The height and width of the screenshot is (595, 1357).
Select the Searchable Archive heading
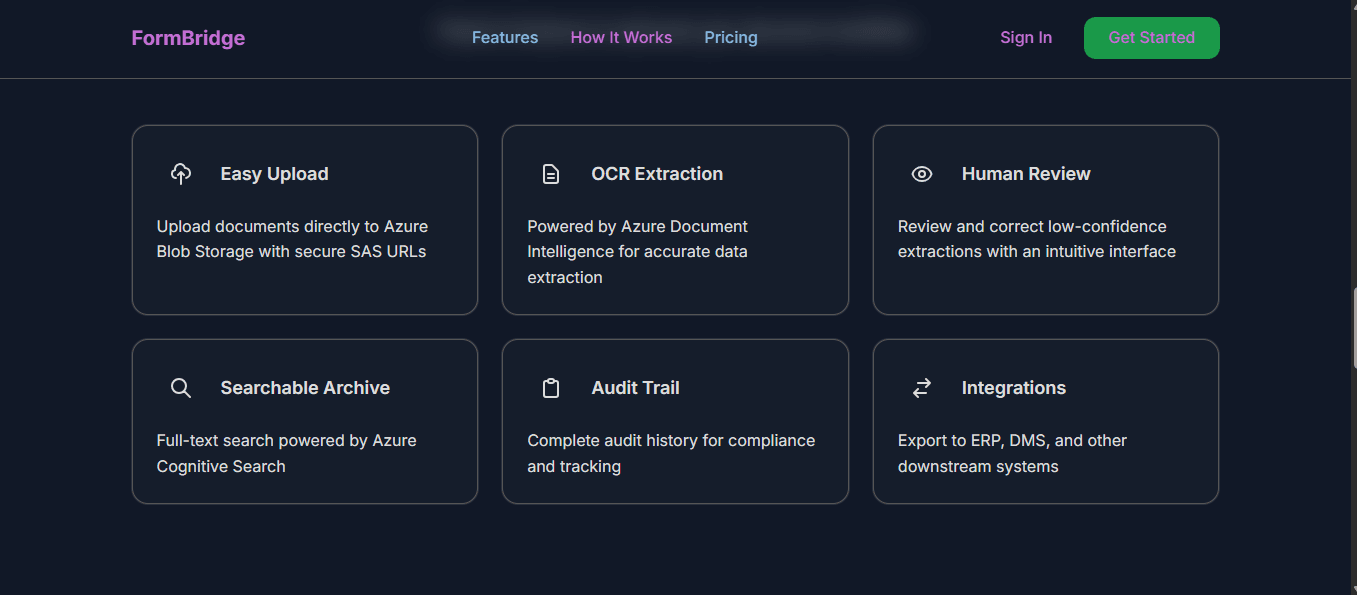point(305,388)
